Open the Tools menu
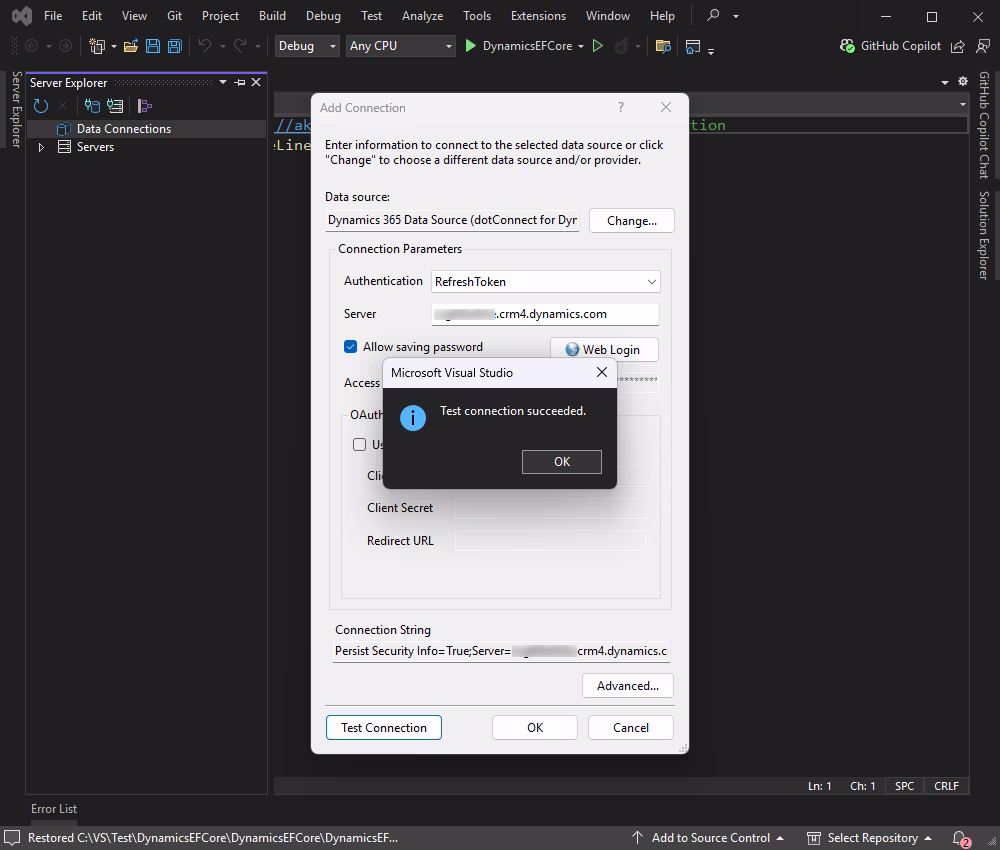 (x=476, y=16)
